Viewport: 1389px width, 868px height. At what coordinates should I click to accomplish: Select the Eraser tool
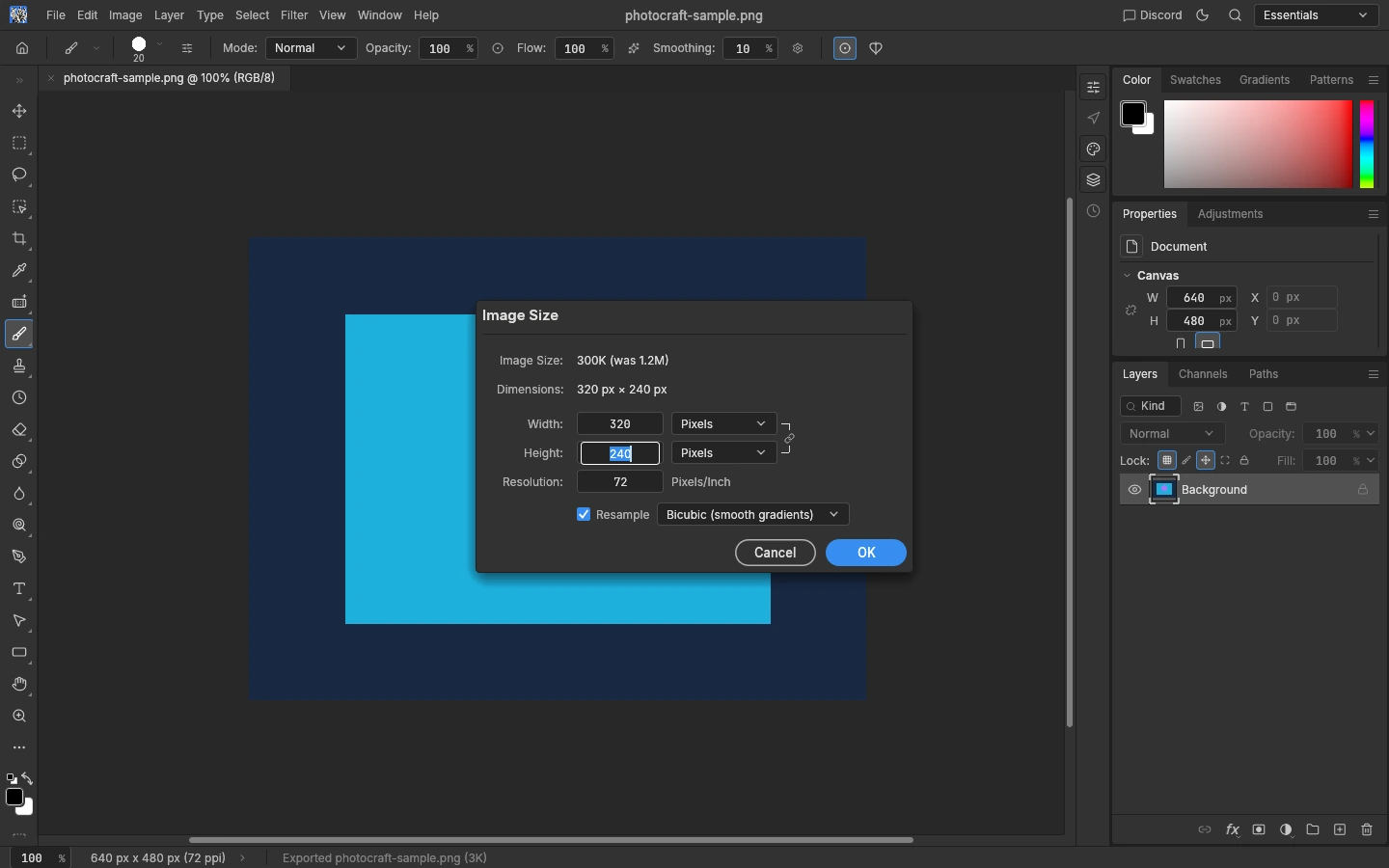(19, 430)
